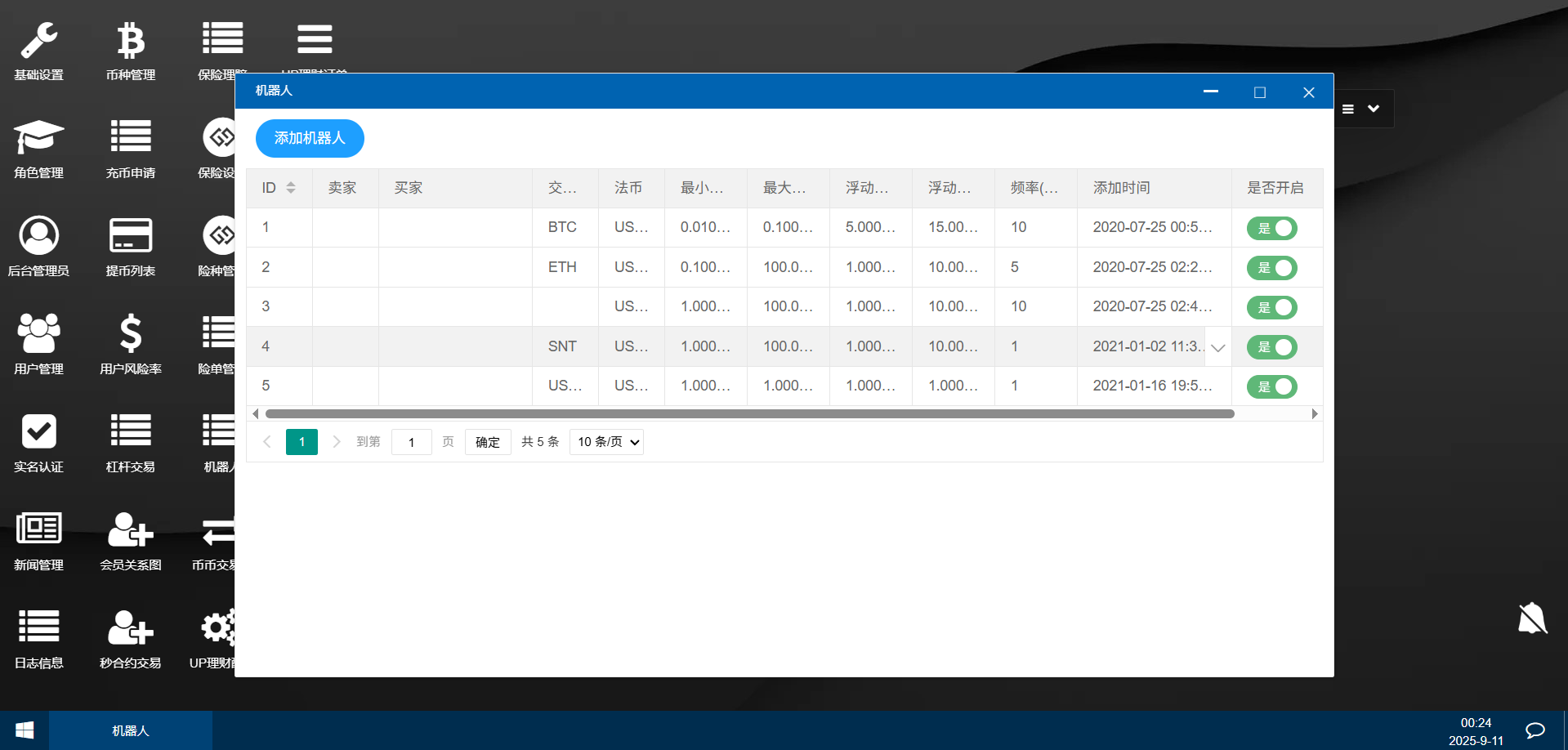Toggle off the switch for robot ID 1
This screenshot has width=1568, height=750.
click(x=1271, y=229)
